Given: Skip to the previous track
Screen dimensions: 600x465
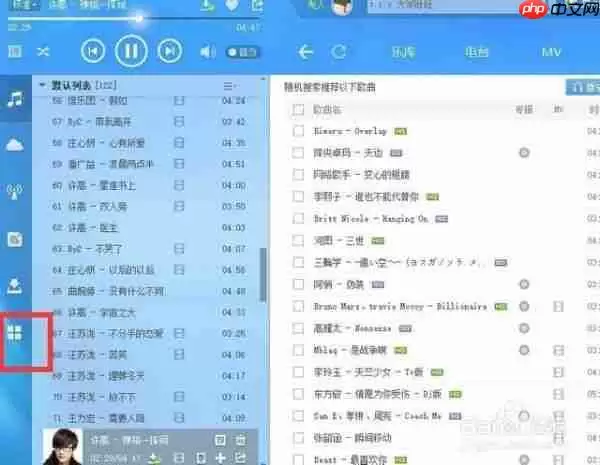Looking at the screenshot, I should coord(93,51).
